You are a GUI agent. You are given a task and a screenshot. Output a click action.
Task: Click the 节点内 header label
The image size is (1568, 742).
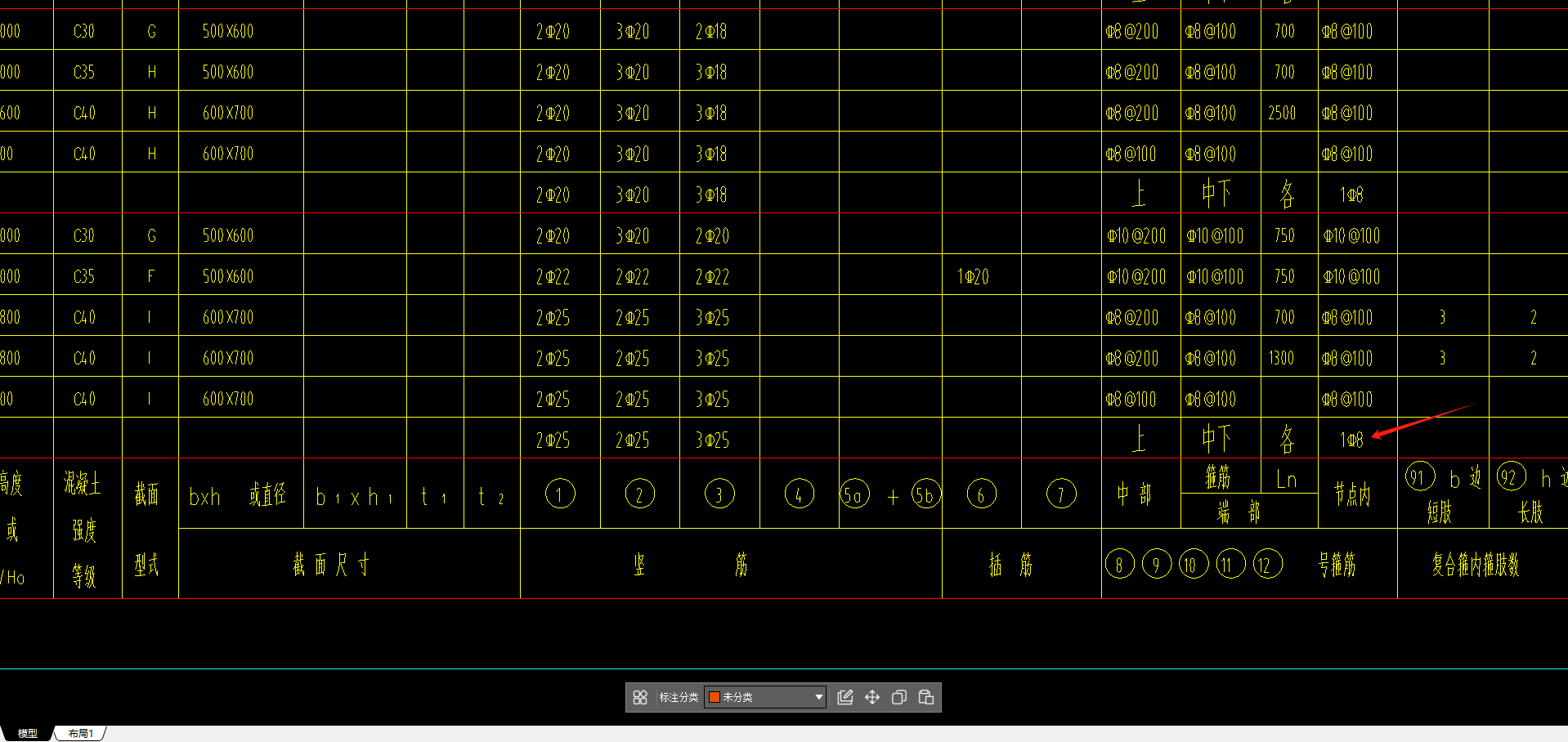1352,494
